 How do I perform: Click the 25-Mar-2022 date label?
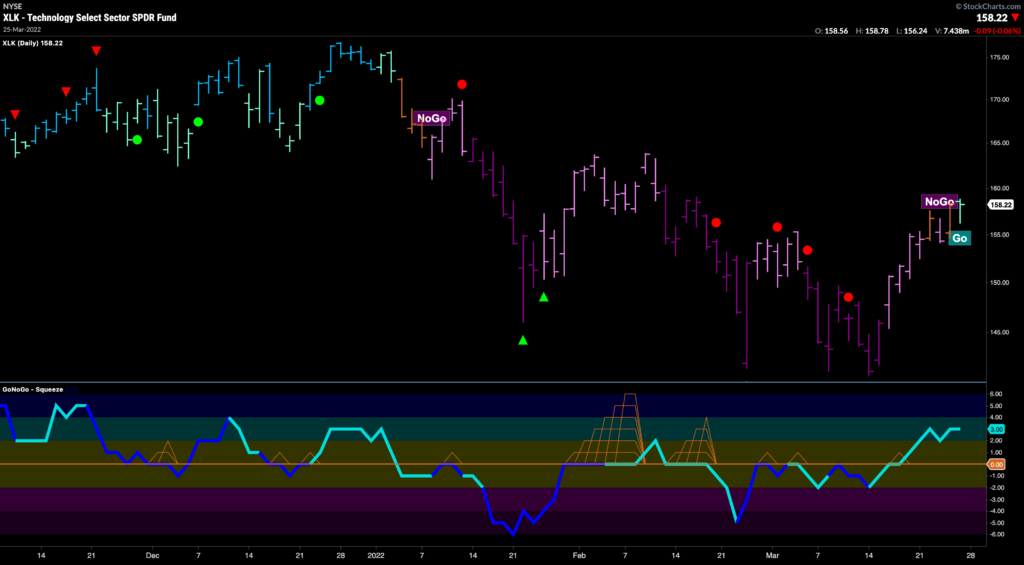tap(20, 29)
